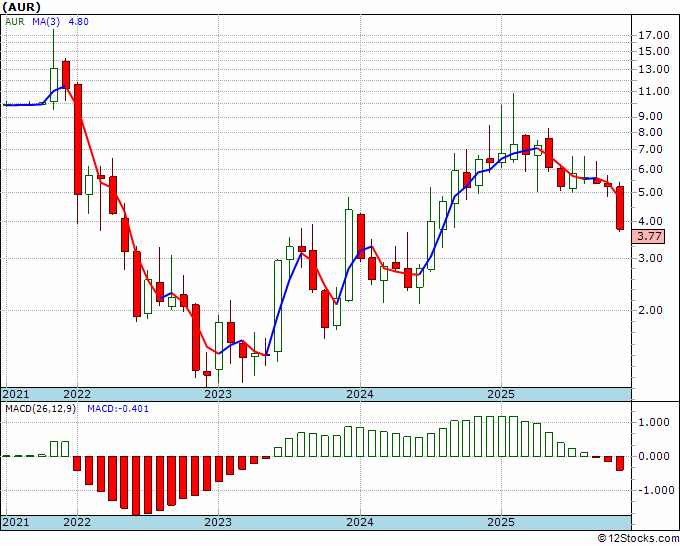The height and width of the screenshot is (546, 680).
Task: Click the 15.00 price axis label
Action: point(654,51)
